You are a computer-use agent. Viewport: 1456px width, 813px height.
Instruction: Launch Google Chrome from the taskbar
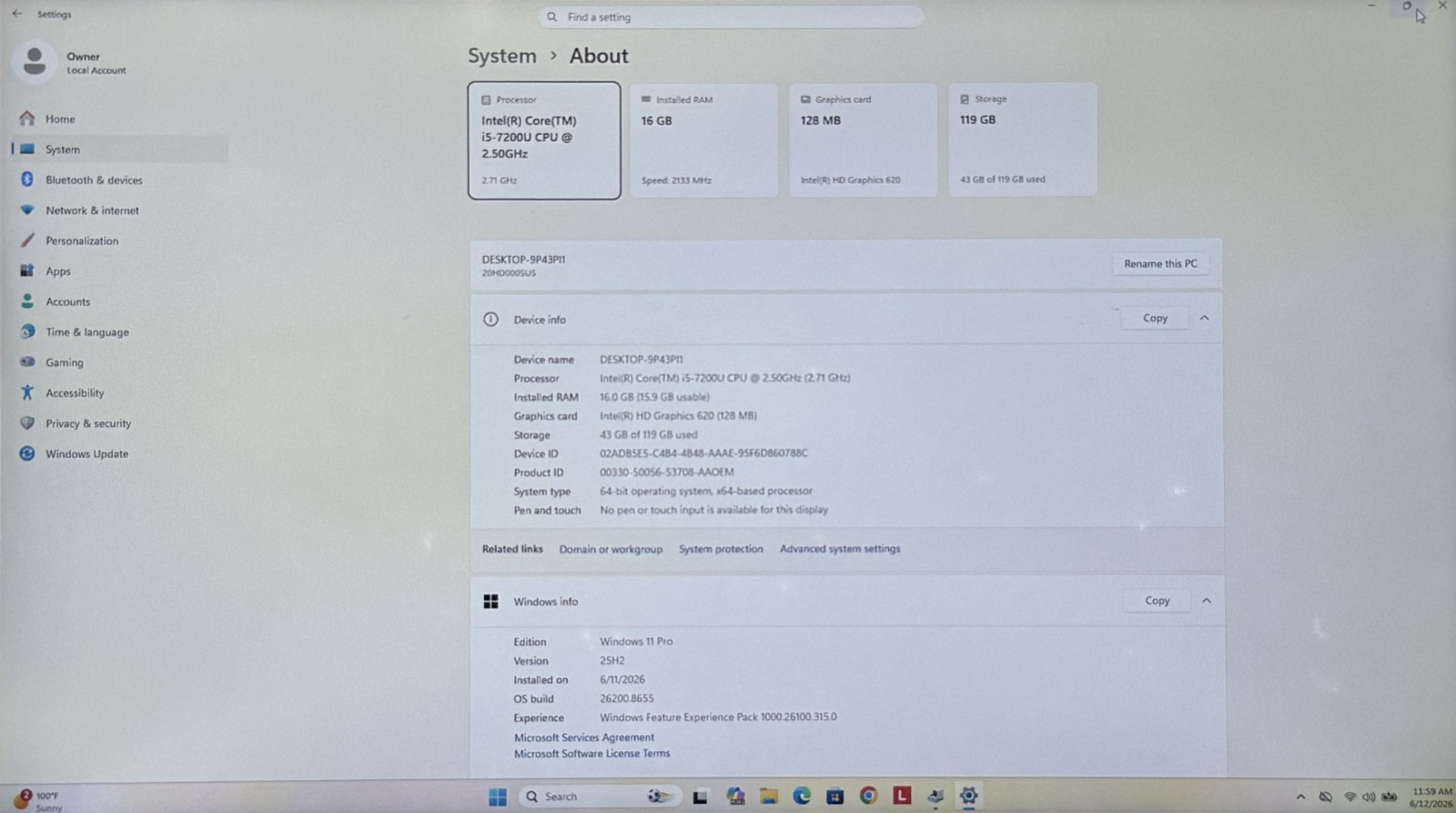868,797
